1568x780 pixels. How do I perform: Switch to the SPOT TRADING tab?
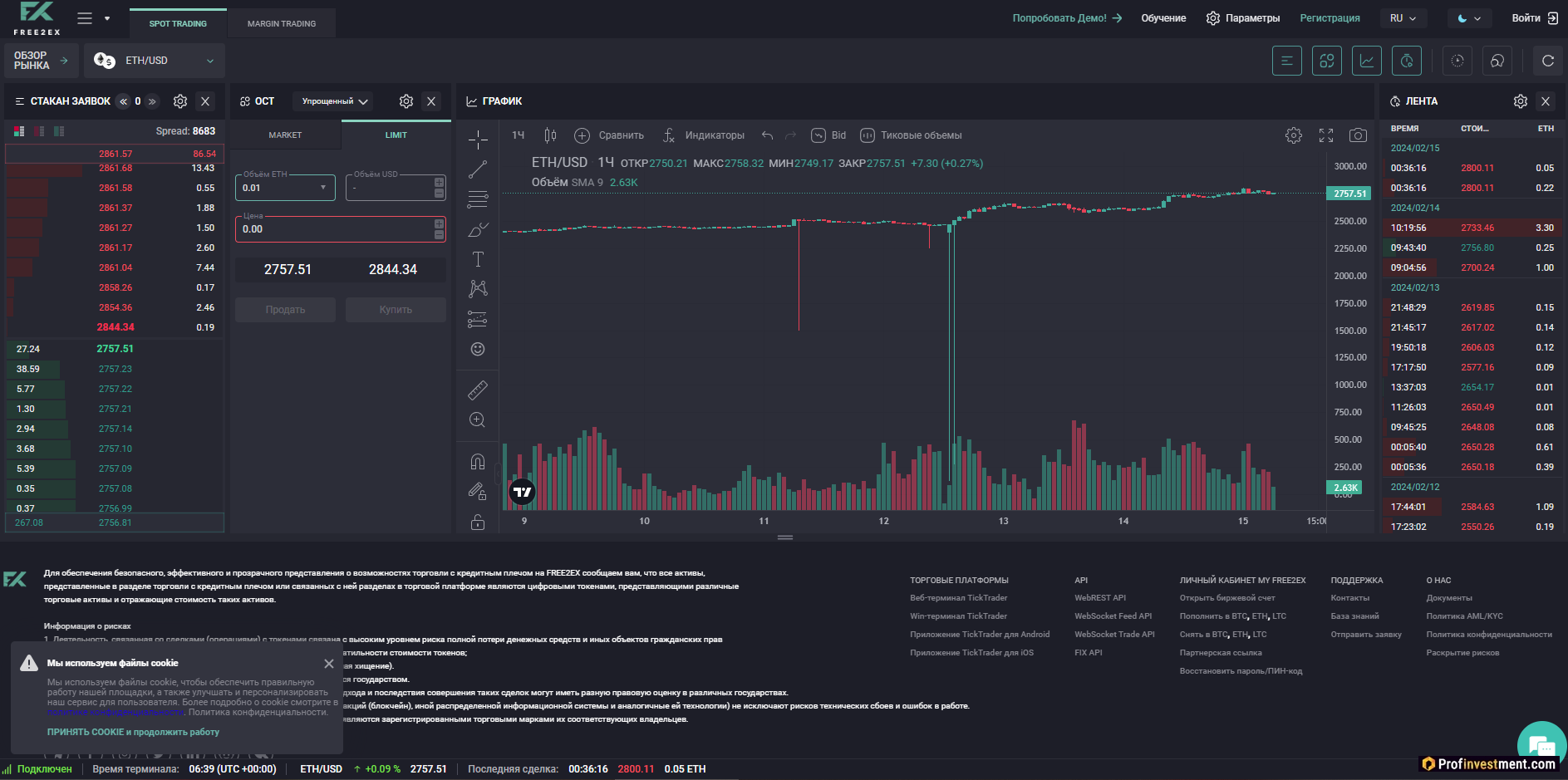tap(178, 23)
